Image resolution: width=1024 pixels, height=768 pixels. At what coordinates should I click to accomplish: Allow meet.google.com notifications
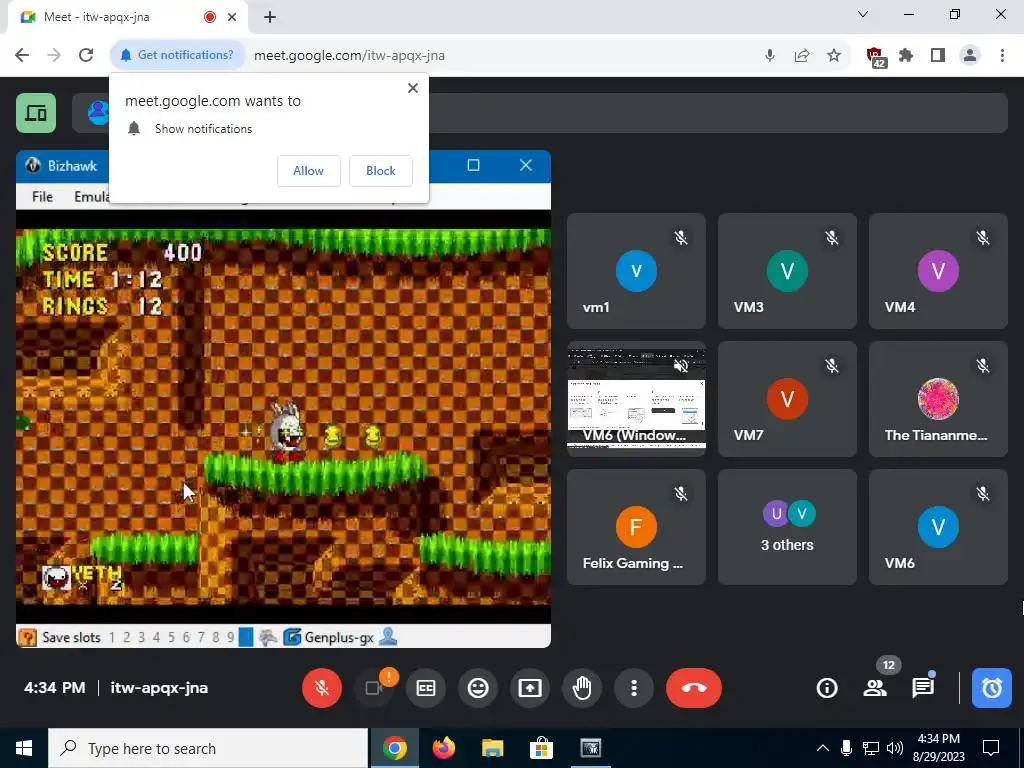(308, 170)
